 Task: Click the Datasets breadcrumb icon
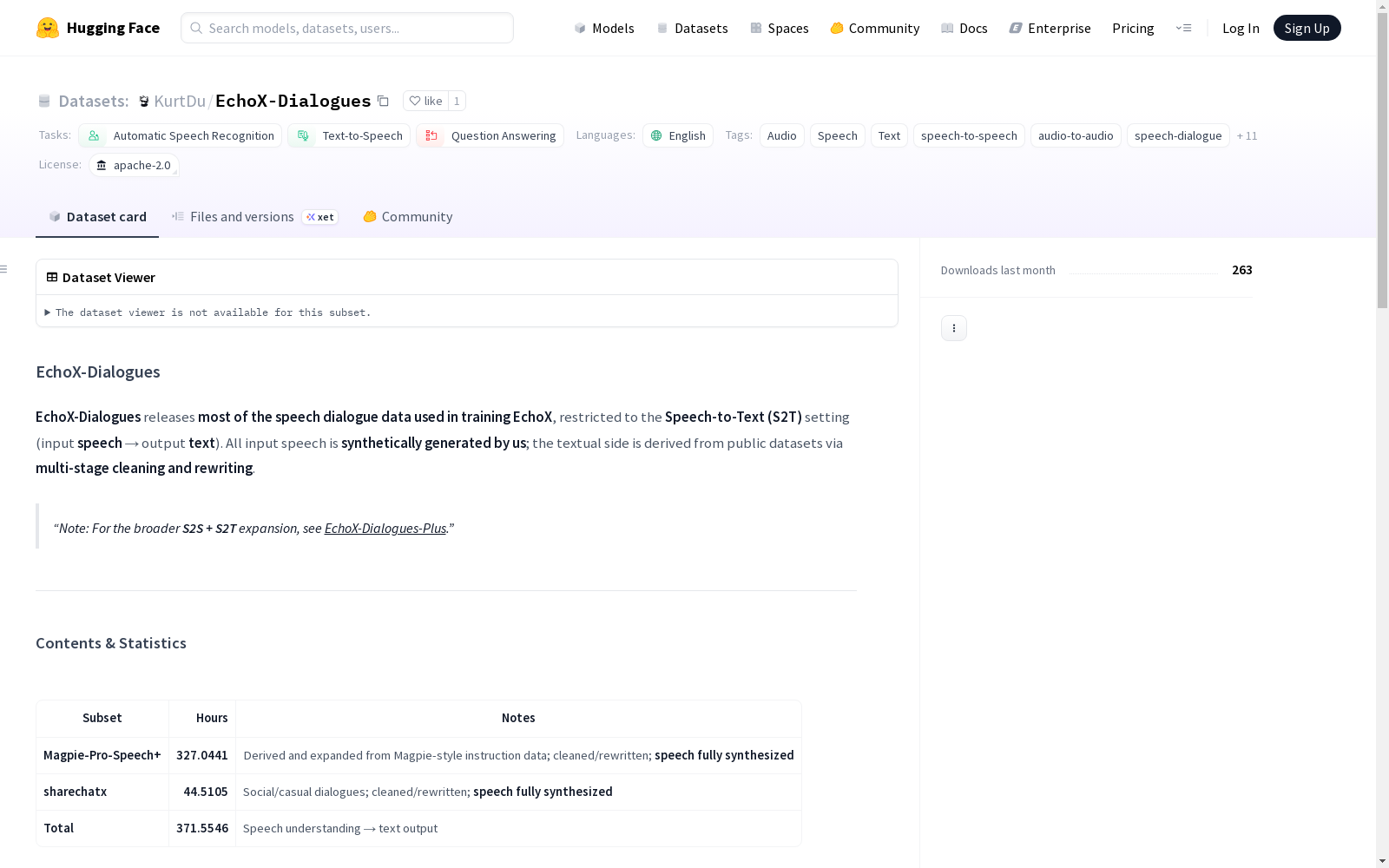click(44, 102)
